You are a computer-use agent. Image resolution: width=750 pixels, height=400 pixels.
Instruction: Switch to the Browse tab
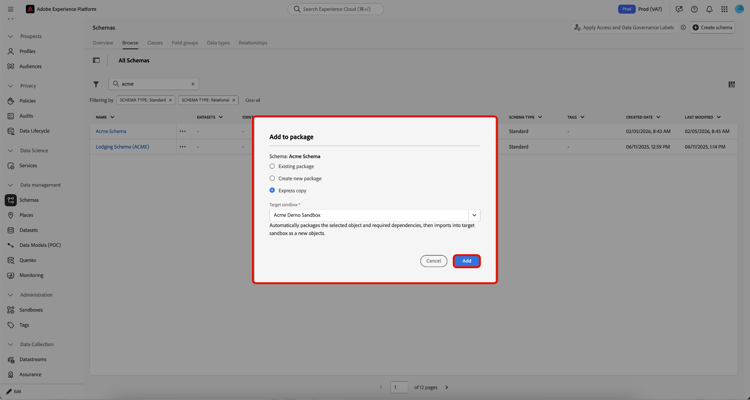[130, 43]
